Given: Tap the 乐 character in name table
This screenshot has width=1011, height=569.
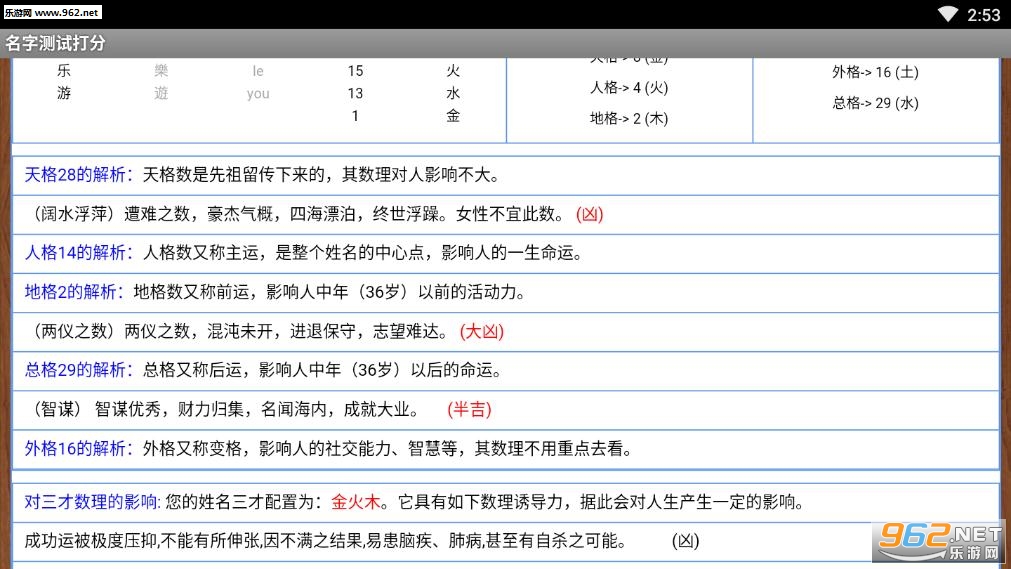Looking at the screenshot, I should click(x=64, y=70).
